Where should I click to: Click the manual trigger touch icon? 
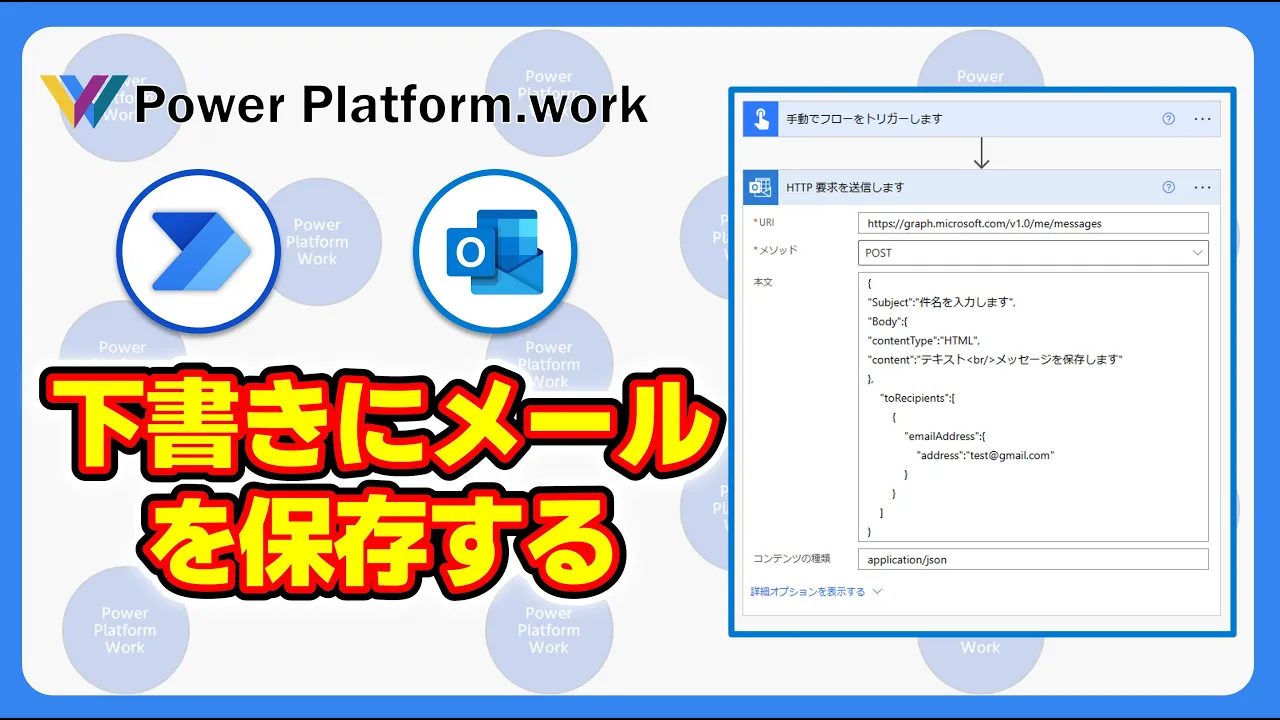point(761,119)
